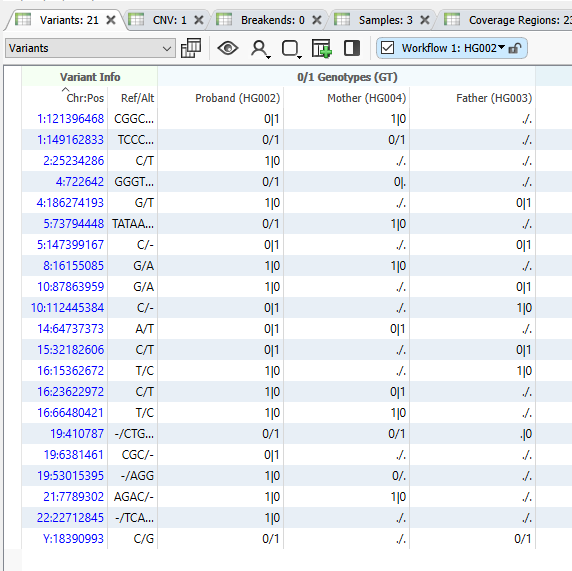The image size is (572, 571).
Task: Open variant link 22:22712845
Action: pyautogui.click(x=70, y=518)
